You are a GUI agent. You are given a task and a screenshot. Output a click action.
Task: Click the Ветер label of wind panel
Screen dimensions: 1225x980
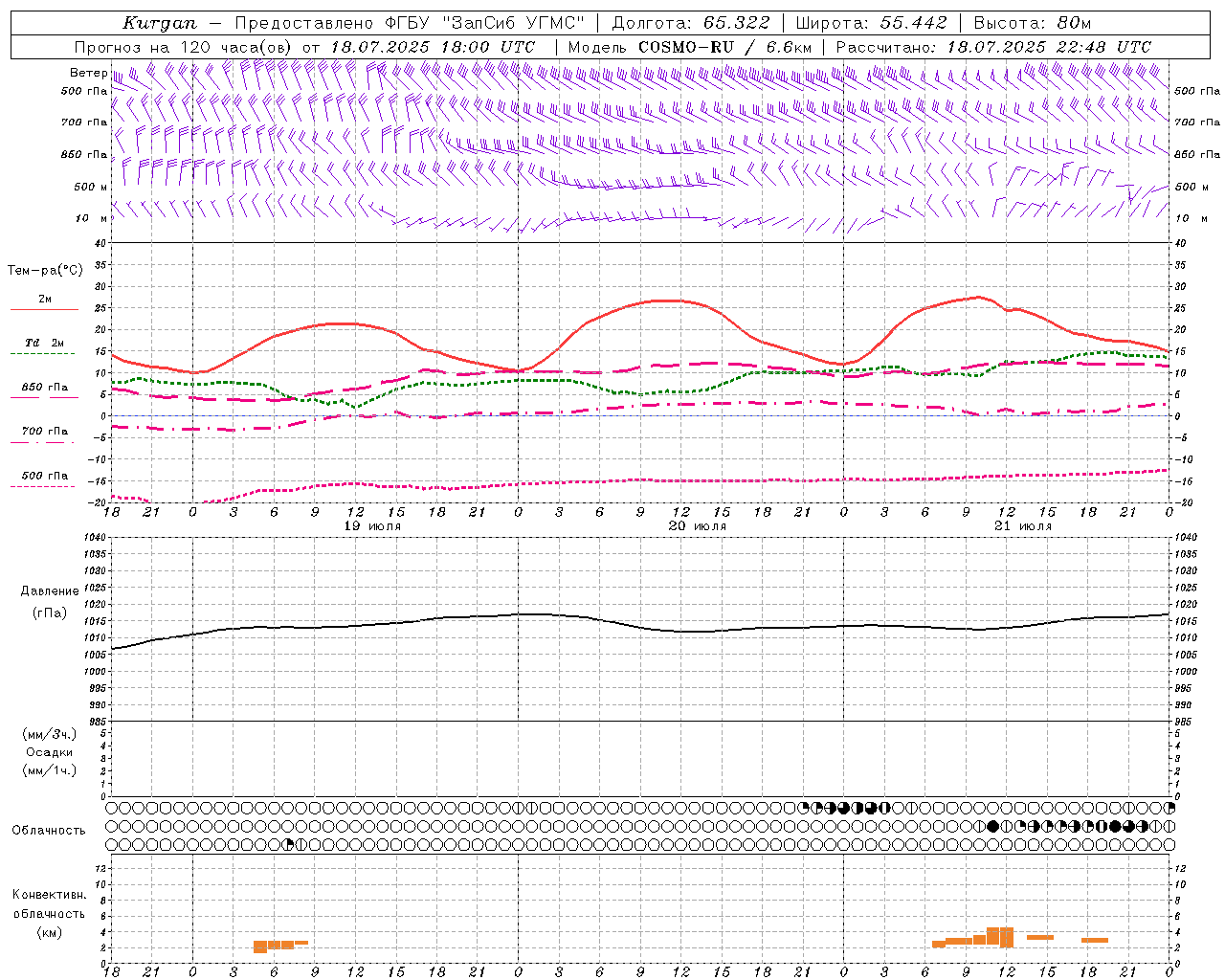[x=89, y=73]
